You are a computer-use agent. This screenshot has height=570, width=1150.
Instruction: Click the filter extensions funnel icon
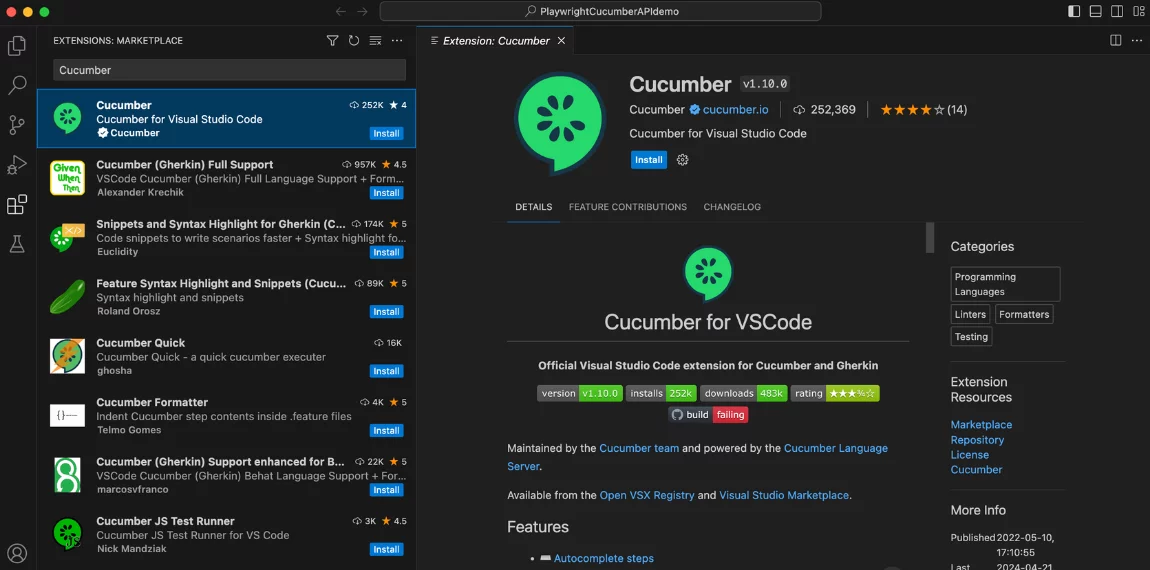coord(332,41)
